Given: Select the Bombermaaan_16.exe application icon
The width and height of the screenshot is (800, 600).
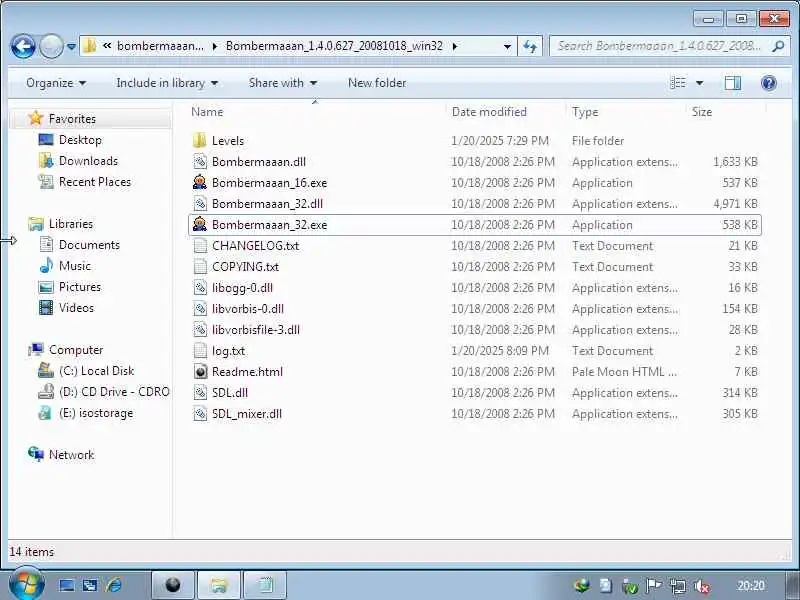Looking at the screenshot, I should (200, 183).
